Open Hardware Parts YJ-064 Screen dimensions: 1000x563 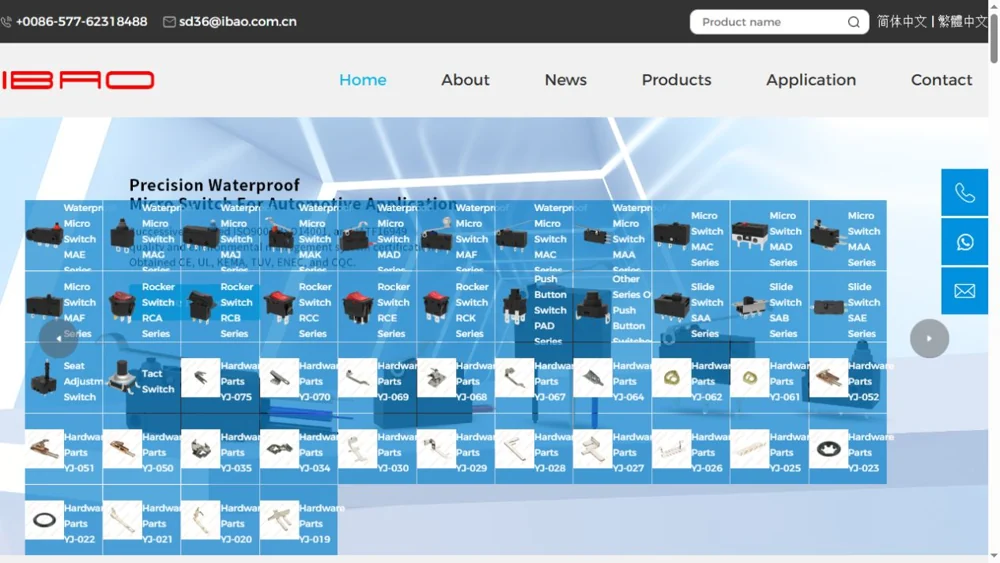coord(612,377)
